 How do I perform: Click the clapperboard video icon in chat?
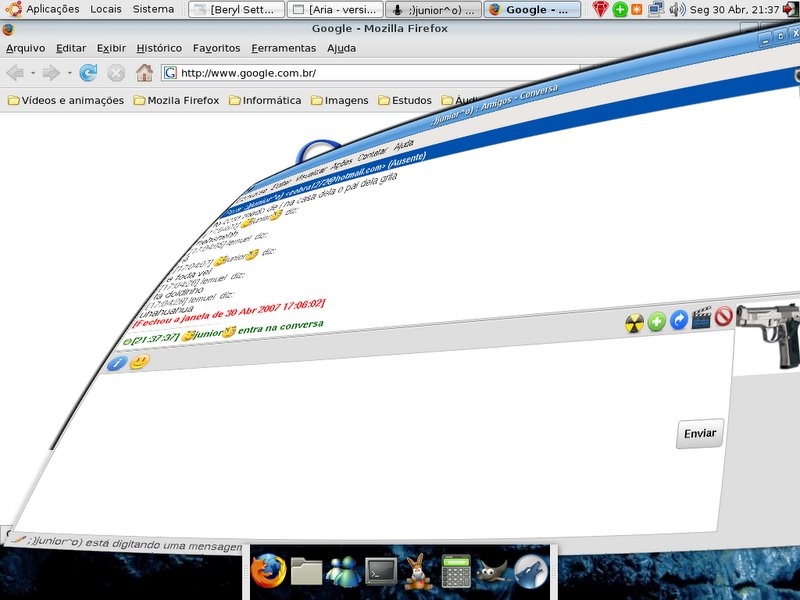(x=702, y=318)
